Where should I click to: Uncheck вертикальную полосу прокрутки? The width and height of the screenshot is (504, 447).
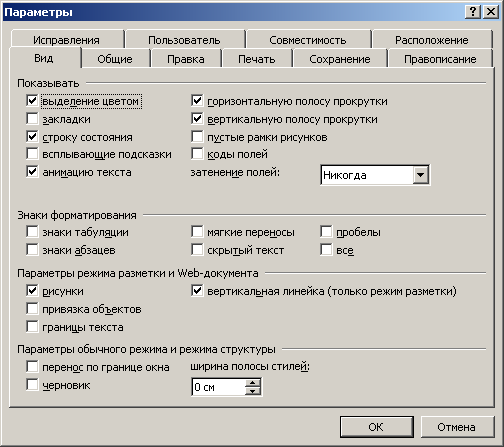click(197, 118)
